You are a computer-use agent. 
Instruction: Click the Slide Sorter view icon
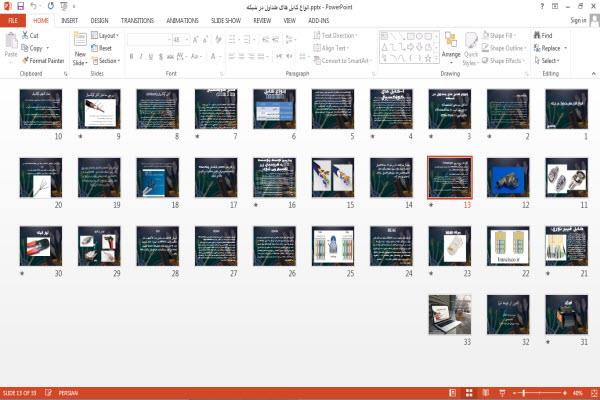point(469,393)
